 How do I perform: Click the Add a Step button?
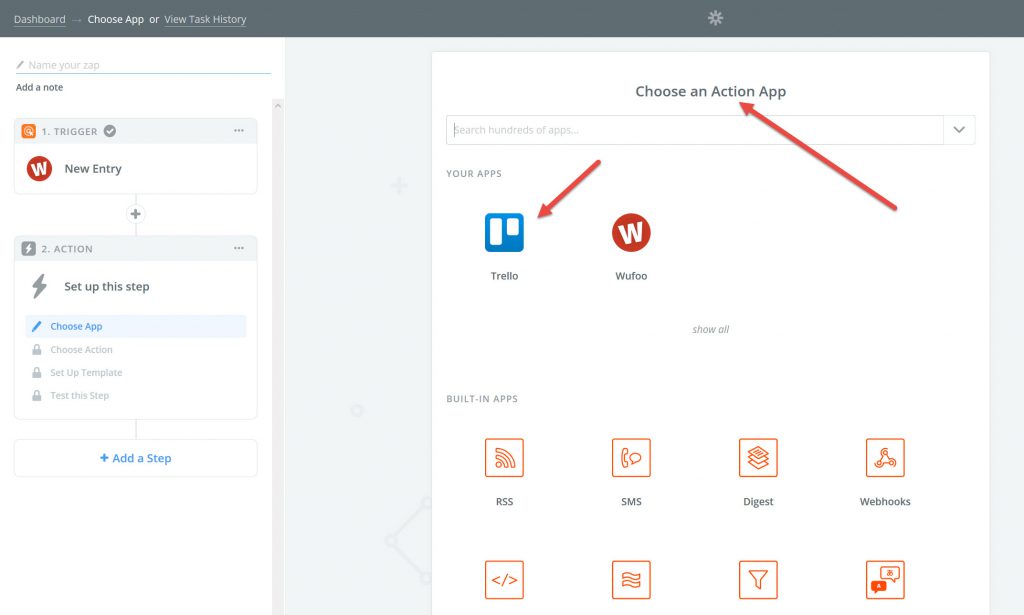[136, 458]
